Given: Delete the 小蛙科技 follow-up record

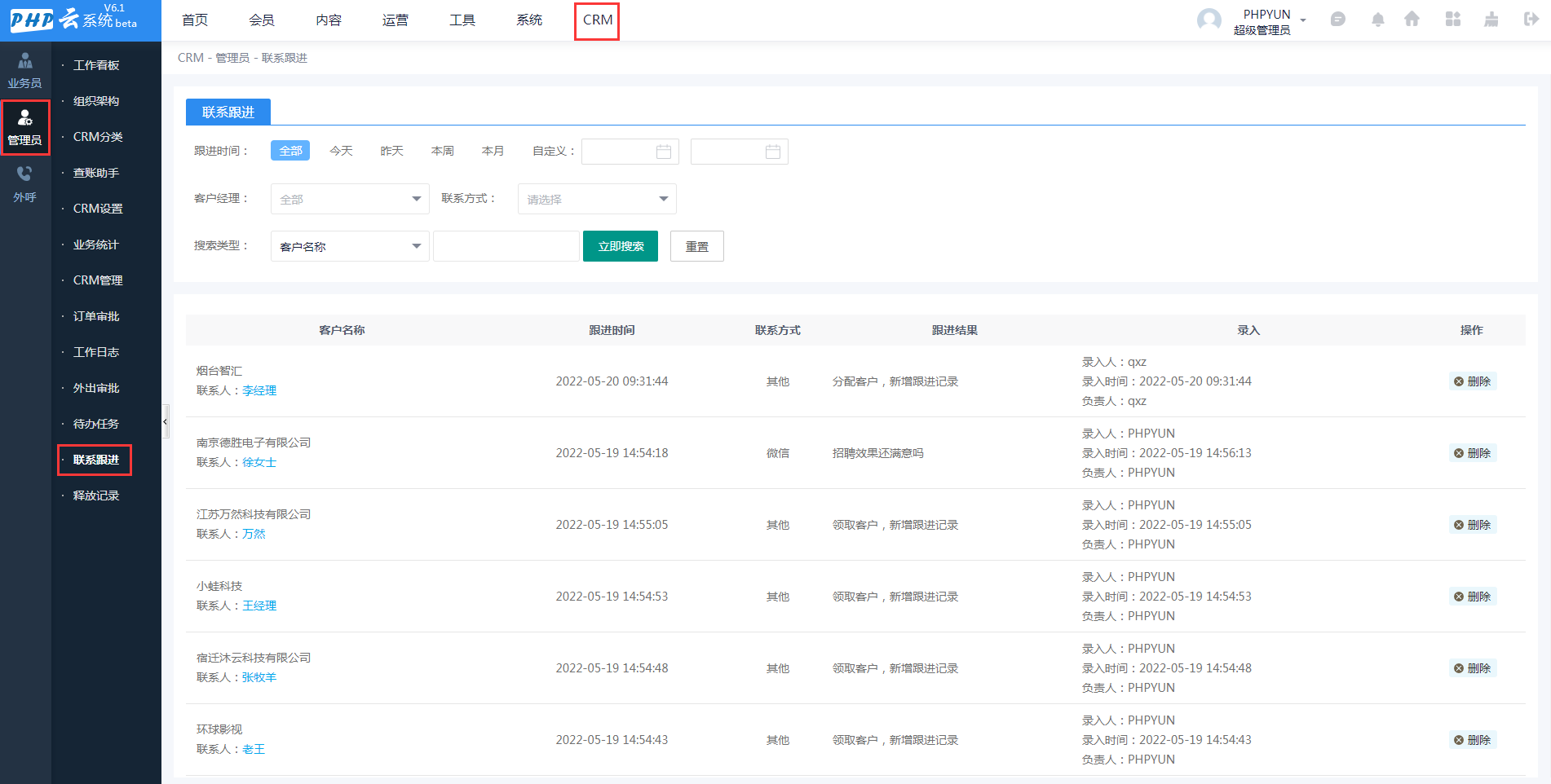Looking at the screenshot, I should [x=1473, y=597].
